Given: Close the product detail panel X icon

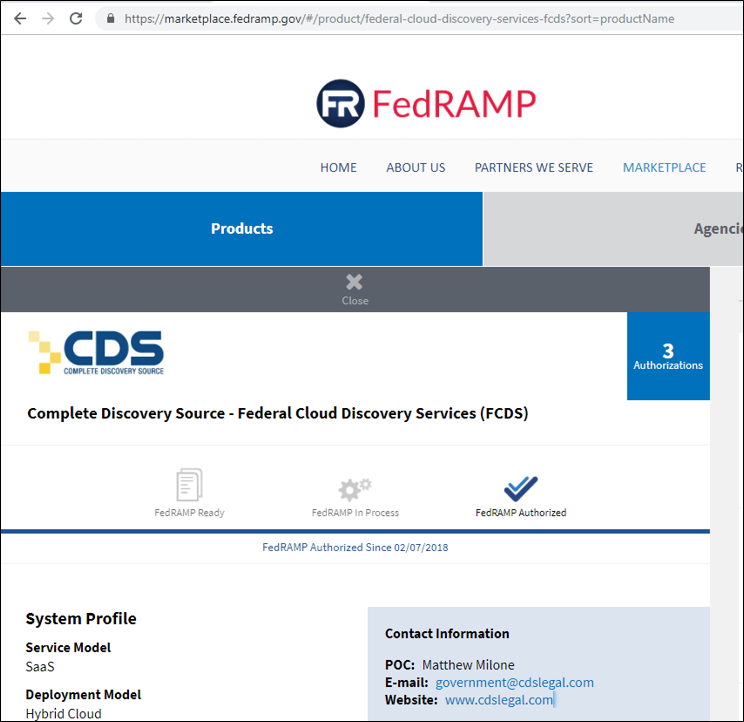Looking at the screenshot, I should 354,283.
